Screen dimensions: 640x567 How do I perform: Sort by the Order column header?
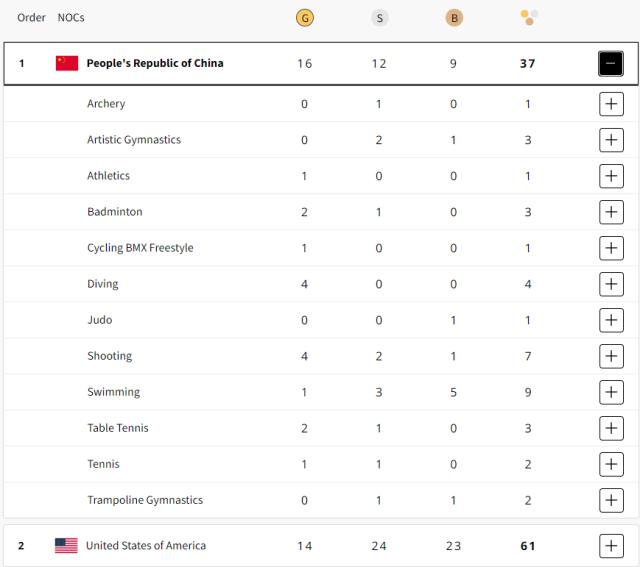pyautogui.click(x=31, y=17)
